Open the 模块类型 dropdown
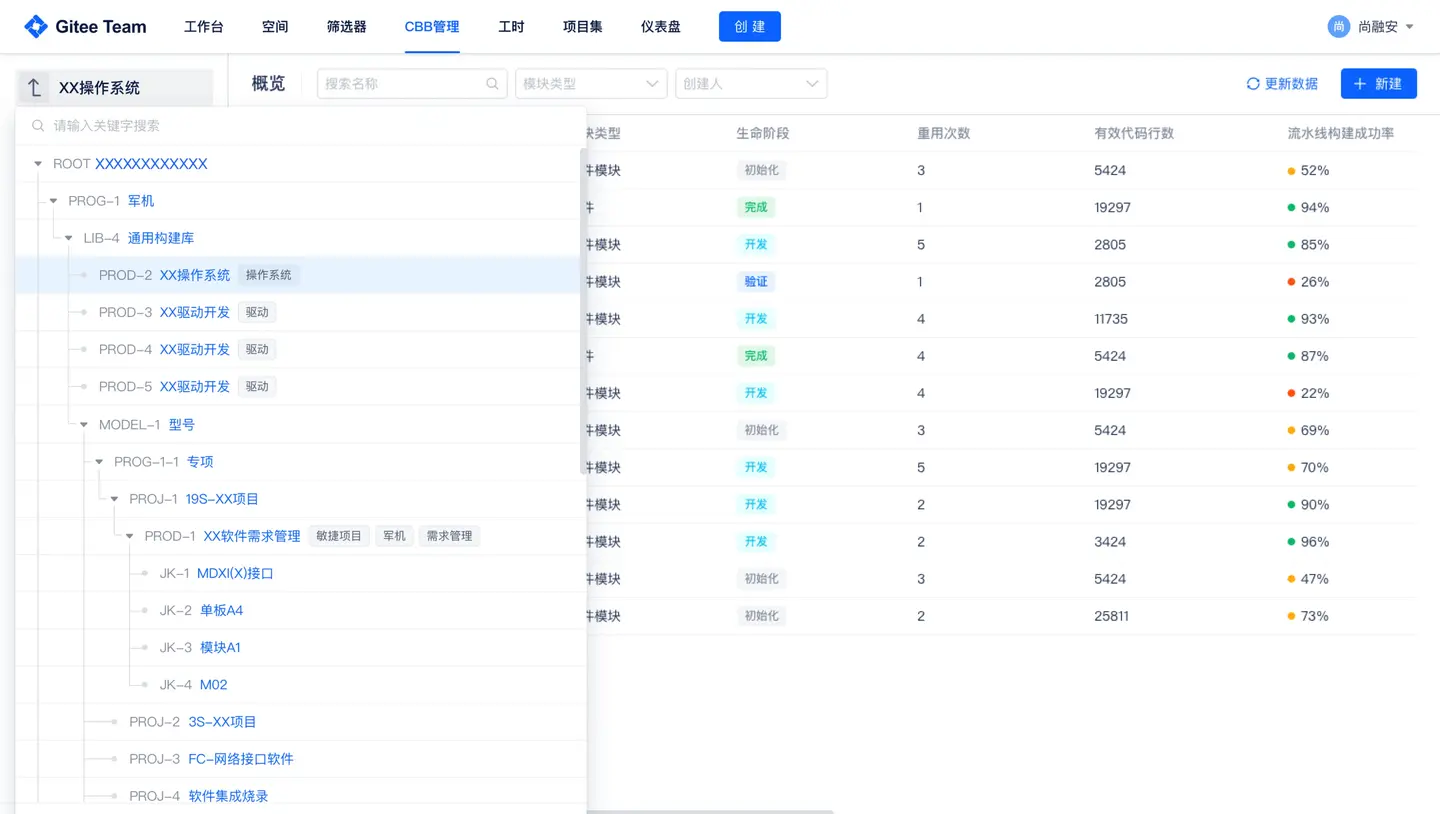The height and width of the screenshot is (814, 1440). (x=591, y=84)
